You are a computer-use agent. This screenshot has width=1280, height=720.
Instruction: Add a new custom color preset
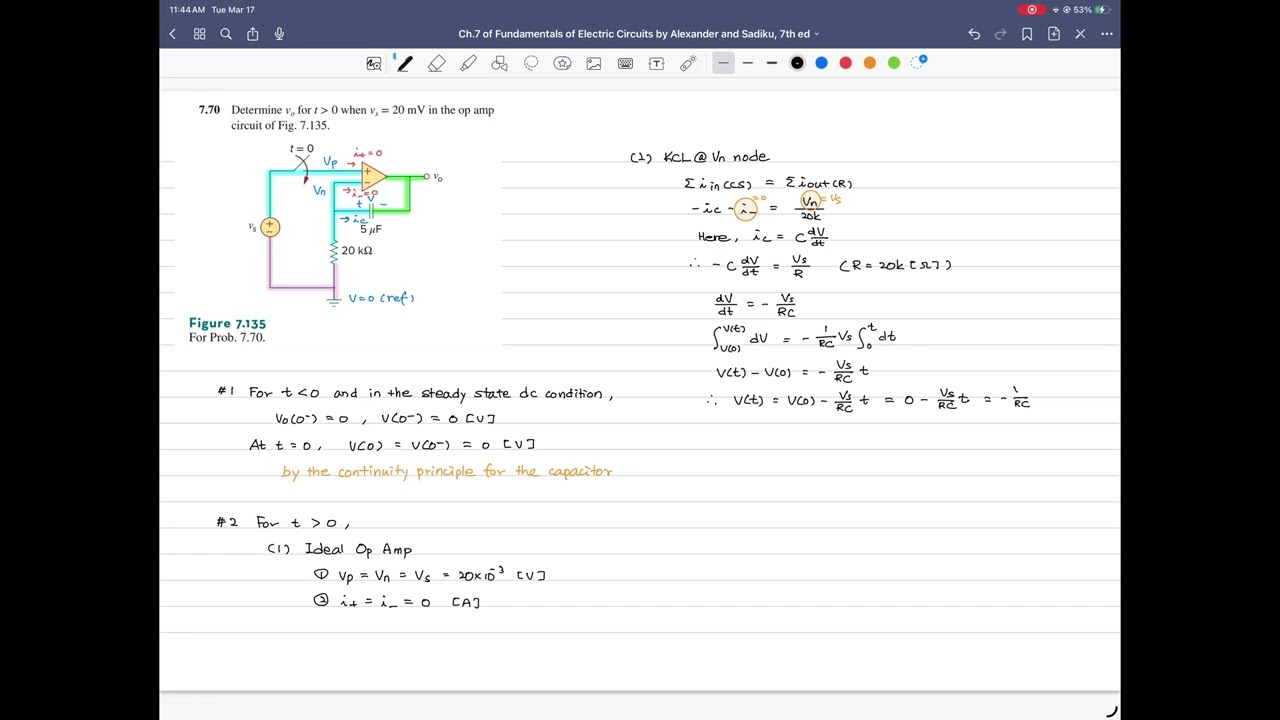[919, 62]
